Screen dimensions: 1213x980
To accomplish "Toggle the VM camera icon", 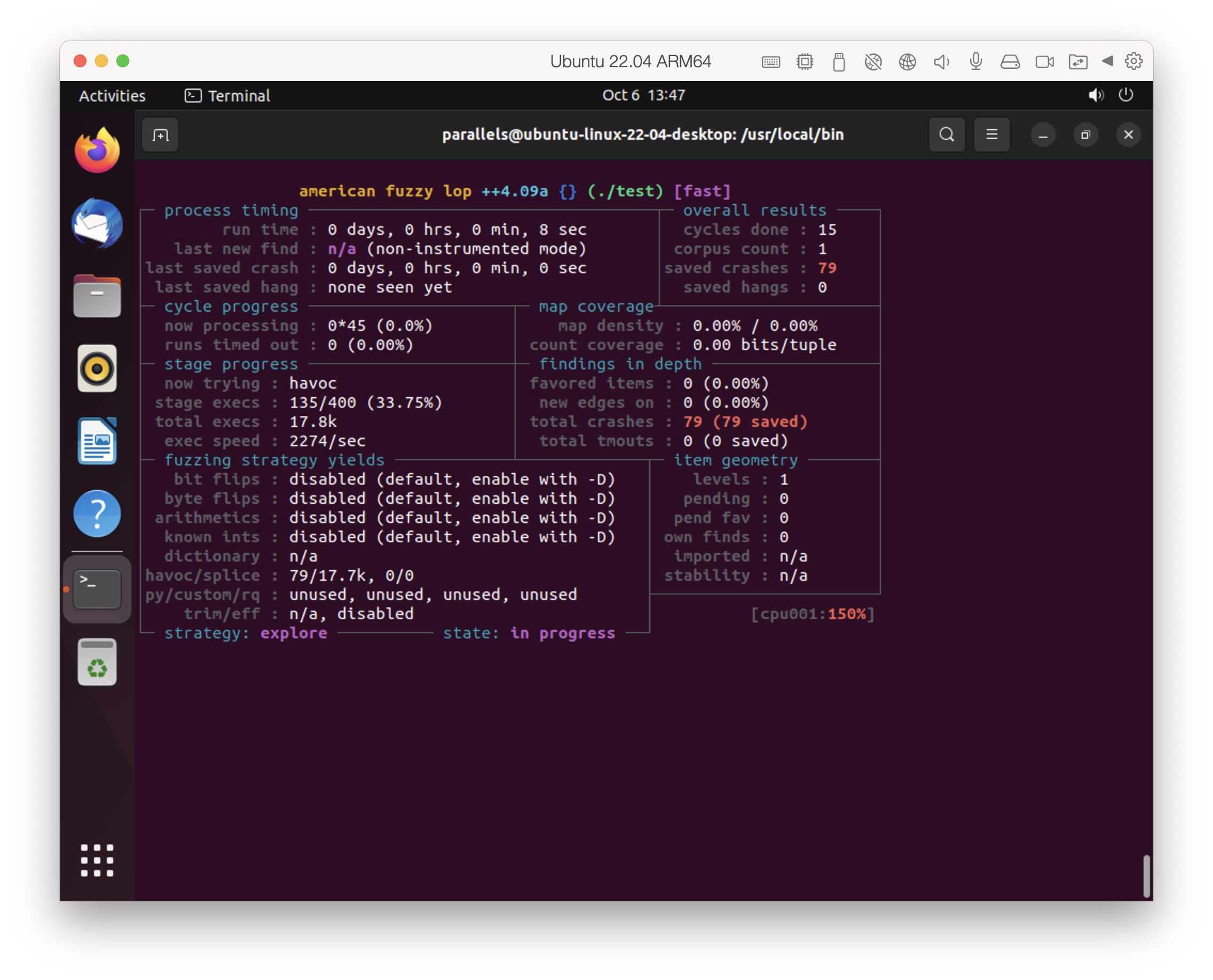I will (1044, 61).
